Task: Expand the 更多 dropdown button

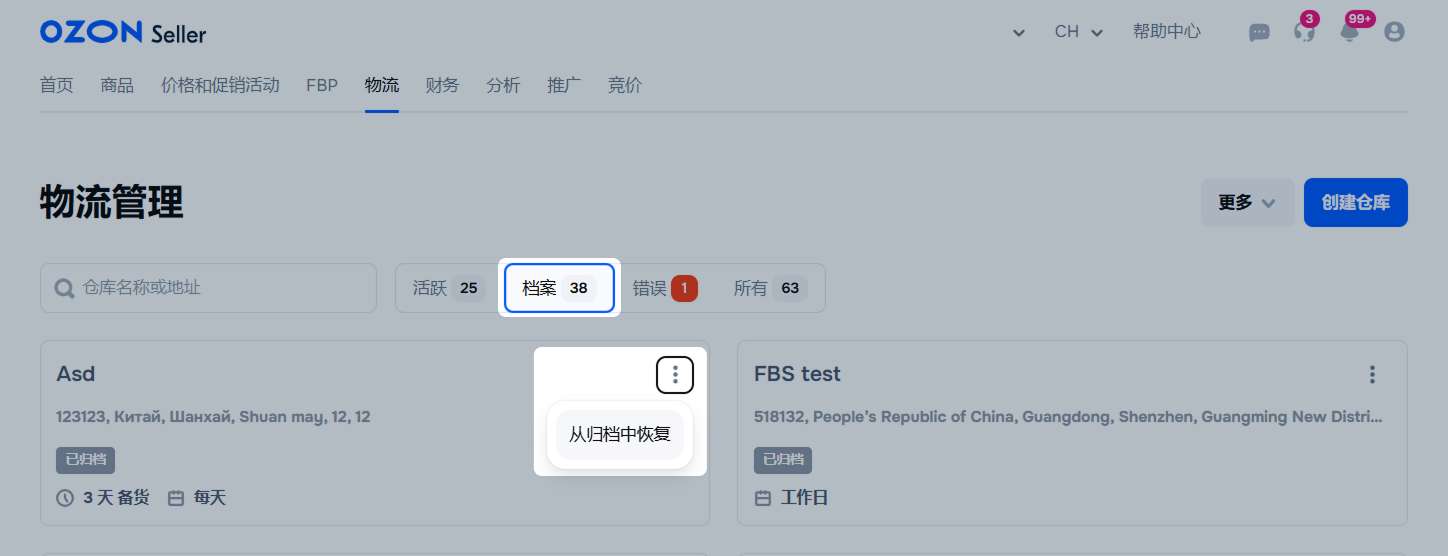Action: point(1247,203)
